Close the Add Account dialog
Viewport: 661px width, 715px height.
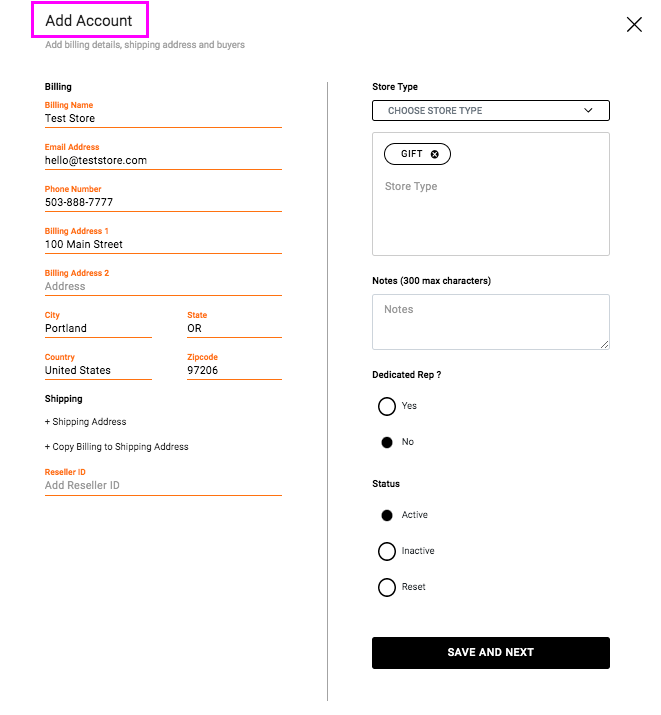(634, 25)
